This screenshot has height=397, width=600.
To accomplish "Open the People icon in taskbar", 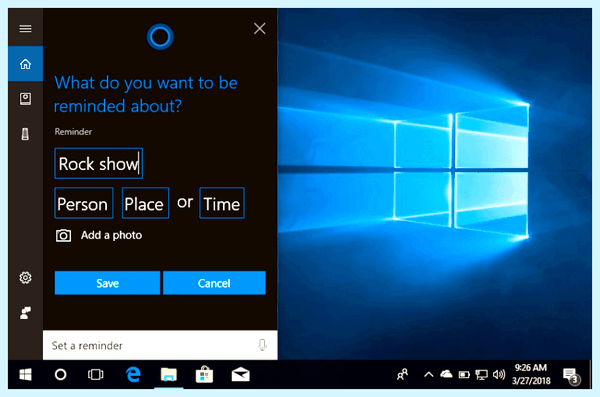I will pyautogui.click(x=403, y=374).
